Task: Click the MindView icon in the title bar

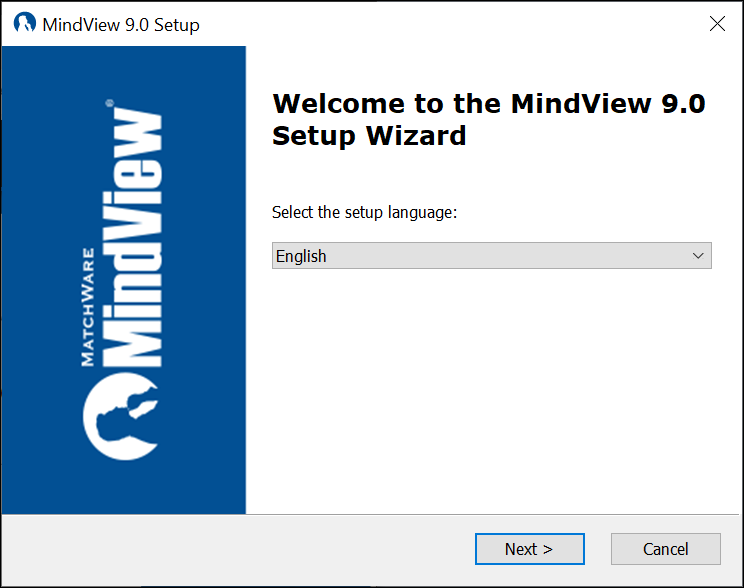Action: [x=25, y=24]
